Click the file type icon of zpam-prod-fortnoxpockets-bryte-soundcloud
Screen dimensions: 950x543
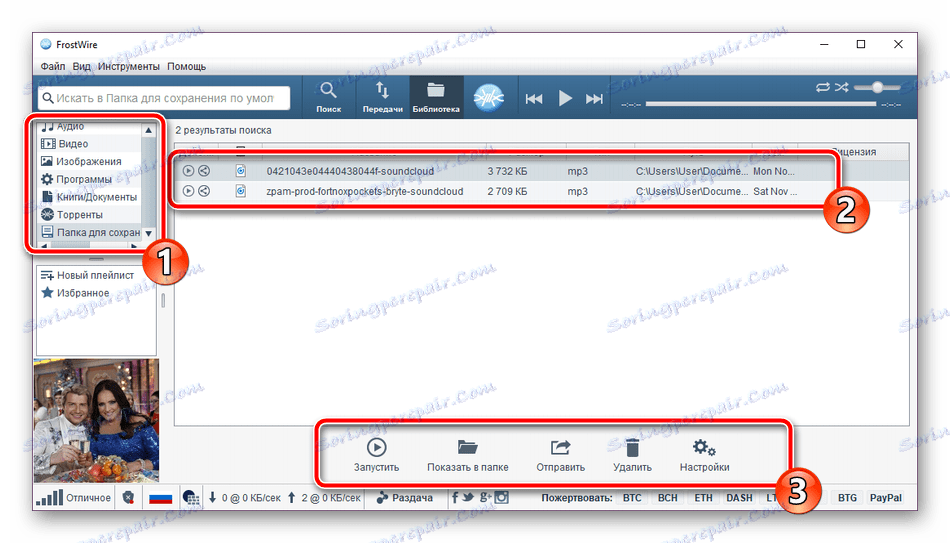pos(241,191)
